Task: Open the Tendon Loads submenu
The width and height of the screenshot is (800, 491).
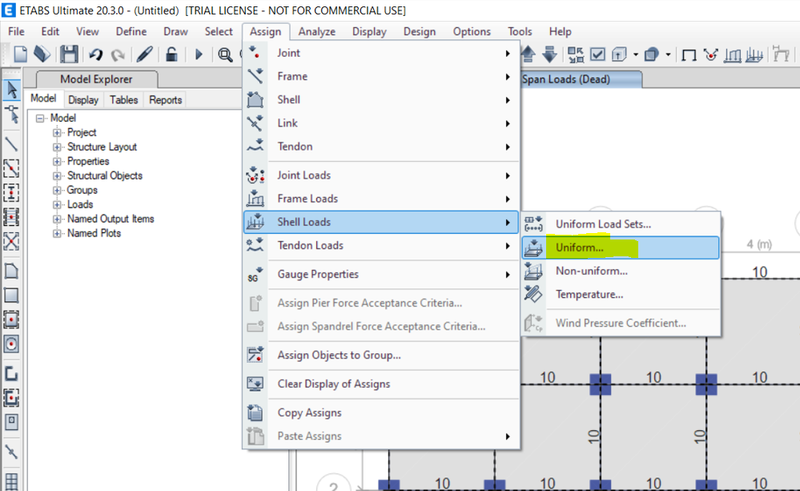Action: (x=381, y=246)
